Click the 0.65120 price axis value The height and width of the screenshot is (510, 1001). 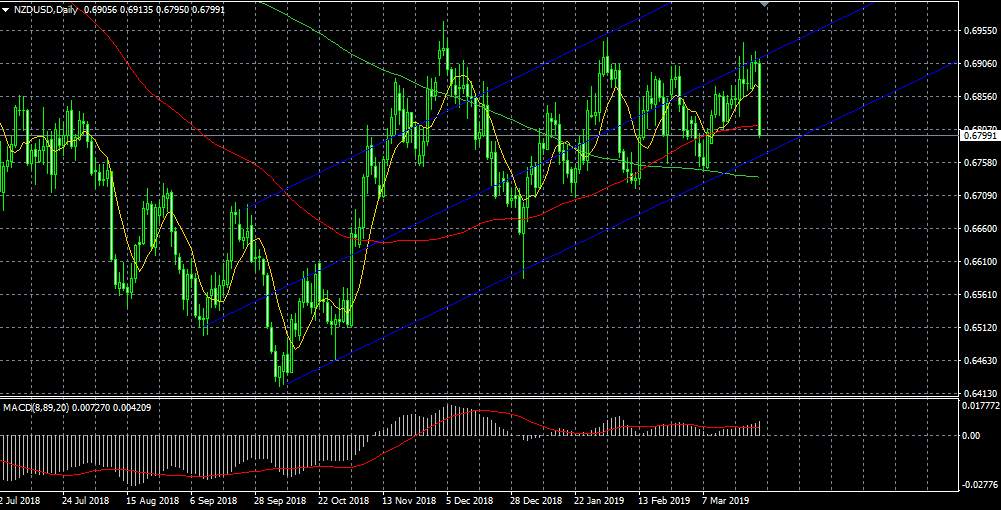[x=980, y=328]
